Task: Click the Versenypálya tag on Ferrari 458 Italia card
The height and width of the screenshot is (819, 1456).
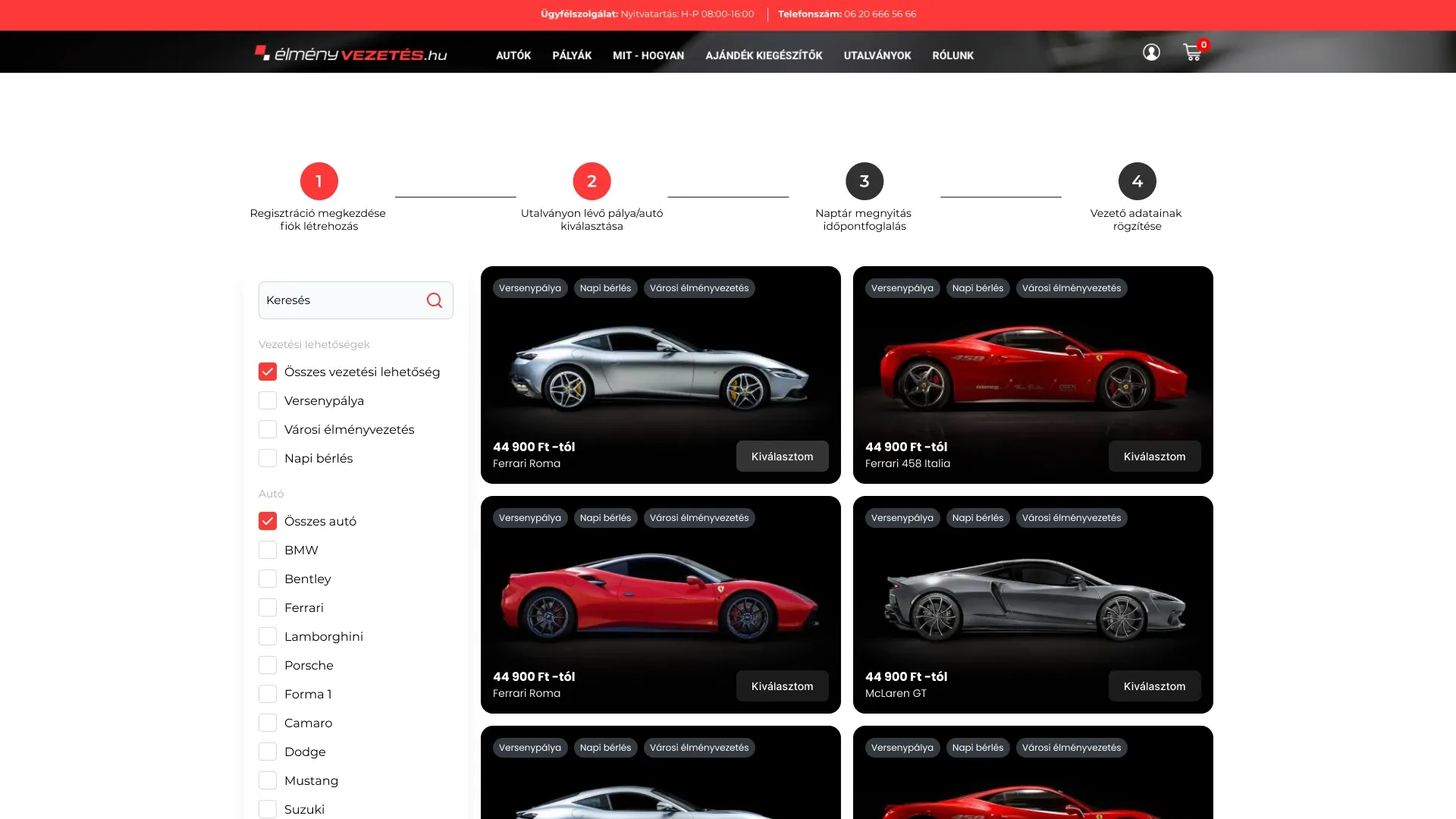Action: click(902, 288)
